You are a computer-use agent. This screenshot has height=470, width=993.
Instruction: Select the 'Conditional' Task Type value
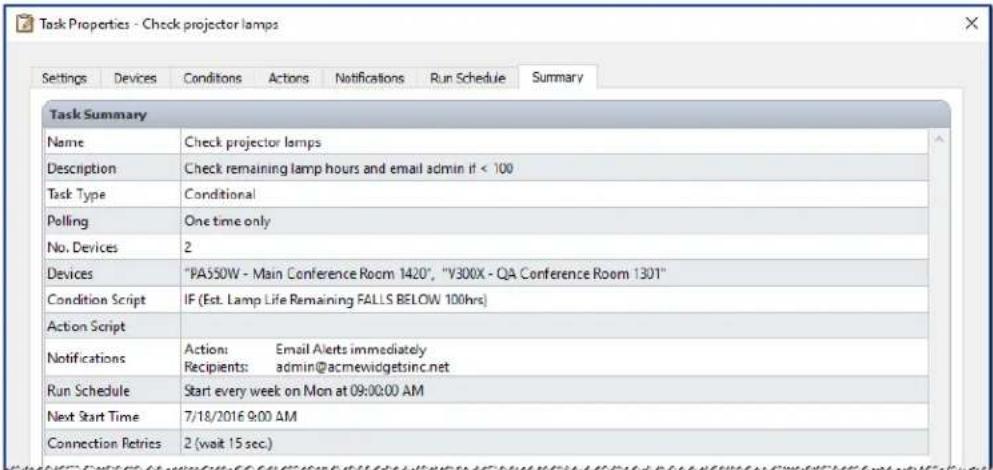(x=220, y=193)
